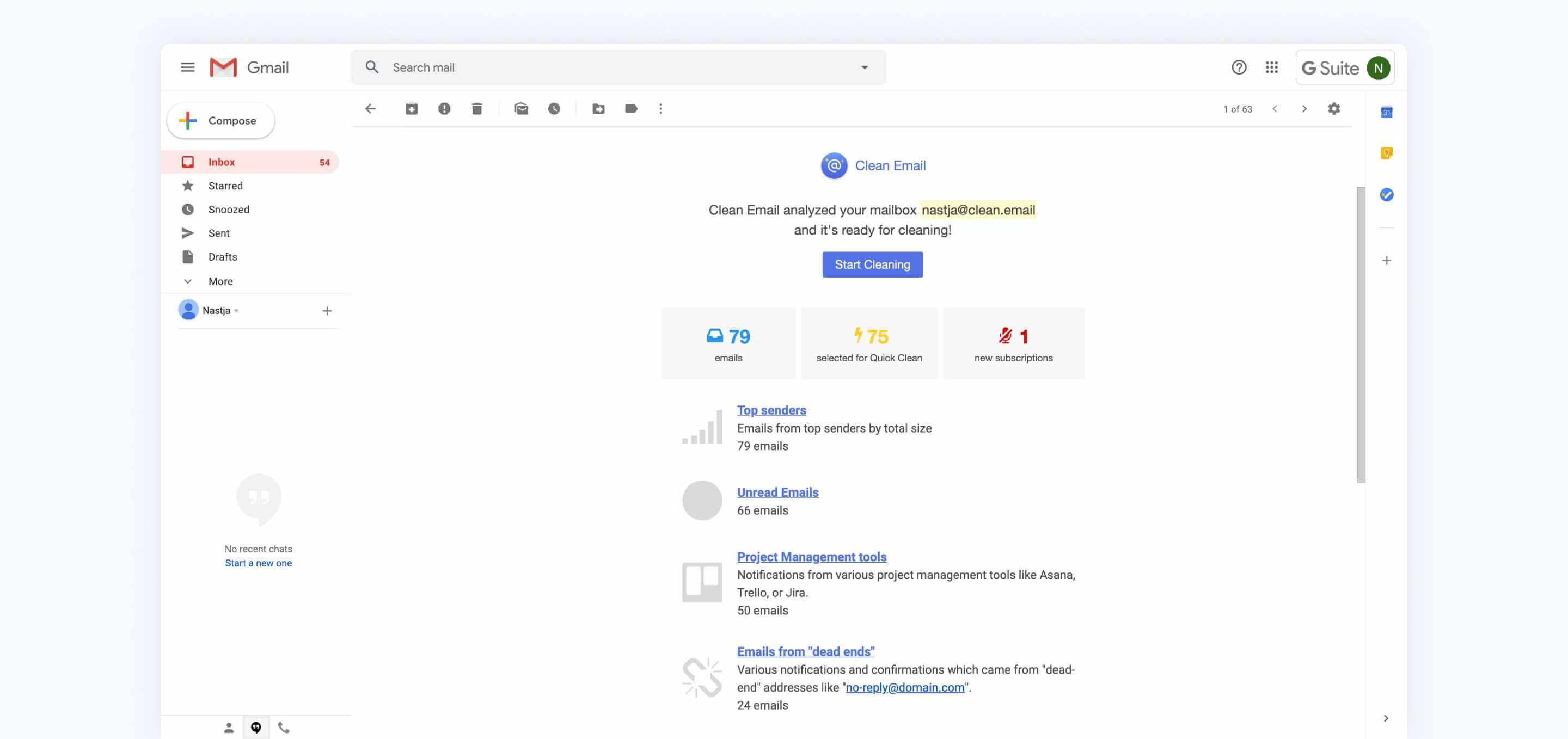Delete the Clean Email message
Screen dimensions: 1568x739
click(477, 108)
